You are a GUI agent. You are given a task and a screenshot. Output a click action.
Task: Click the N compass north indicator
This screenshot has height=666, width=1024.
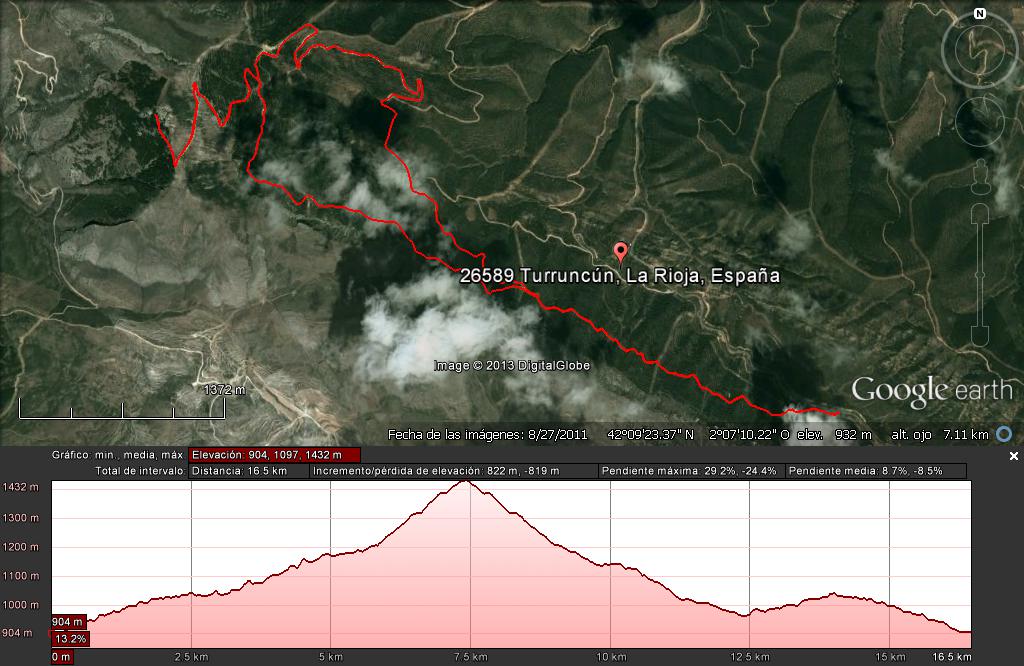[980, 13]
